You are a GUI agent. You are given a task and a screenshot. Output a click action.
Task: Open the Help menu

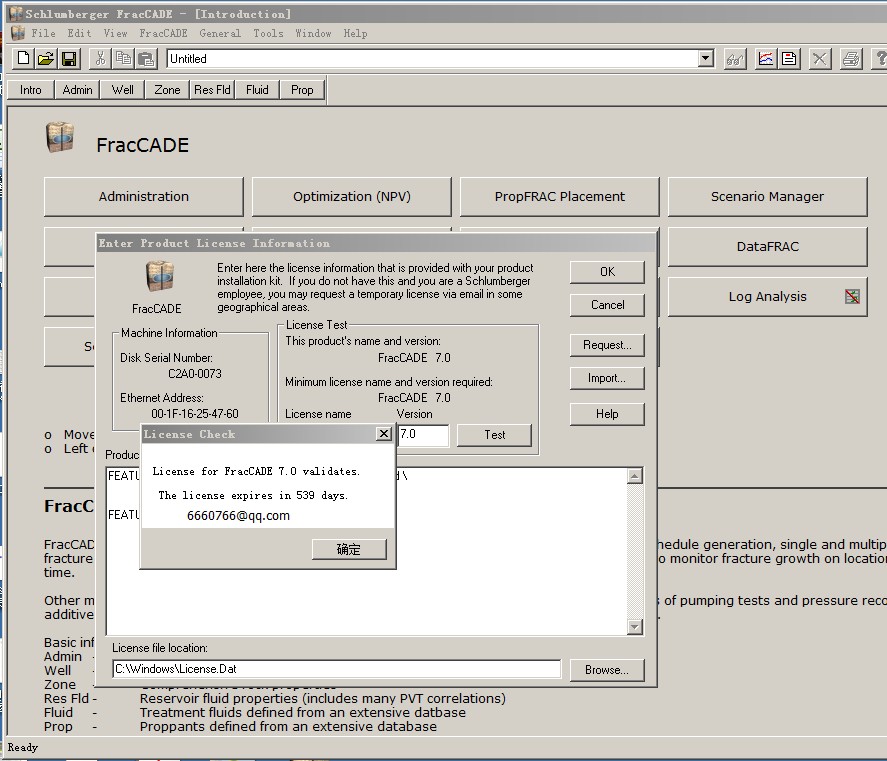pos(355,33)
